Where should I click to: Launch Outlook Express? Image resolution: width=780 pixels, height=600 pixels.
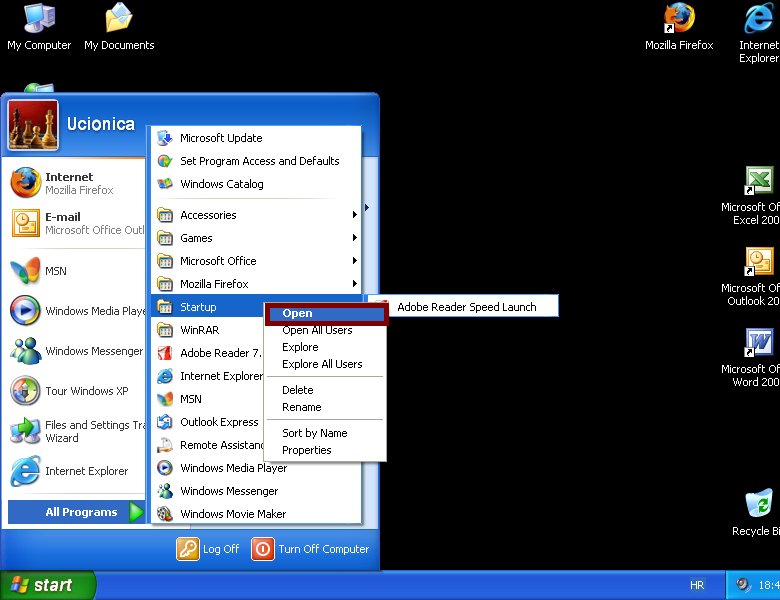pyautogui.click(x=208, y=422)
